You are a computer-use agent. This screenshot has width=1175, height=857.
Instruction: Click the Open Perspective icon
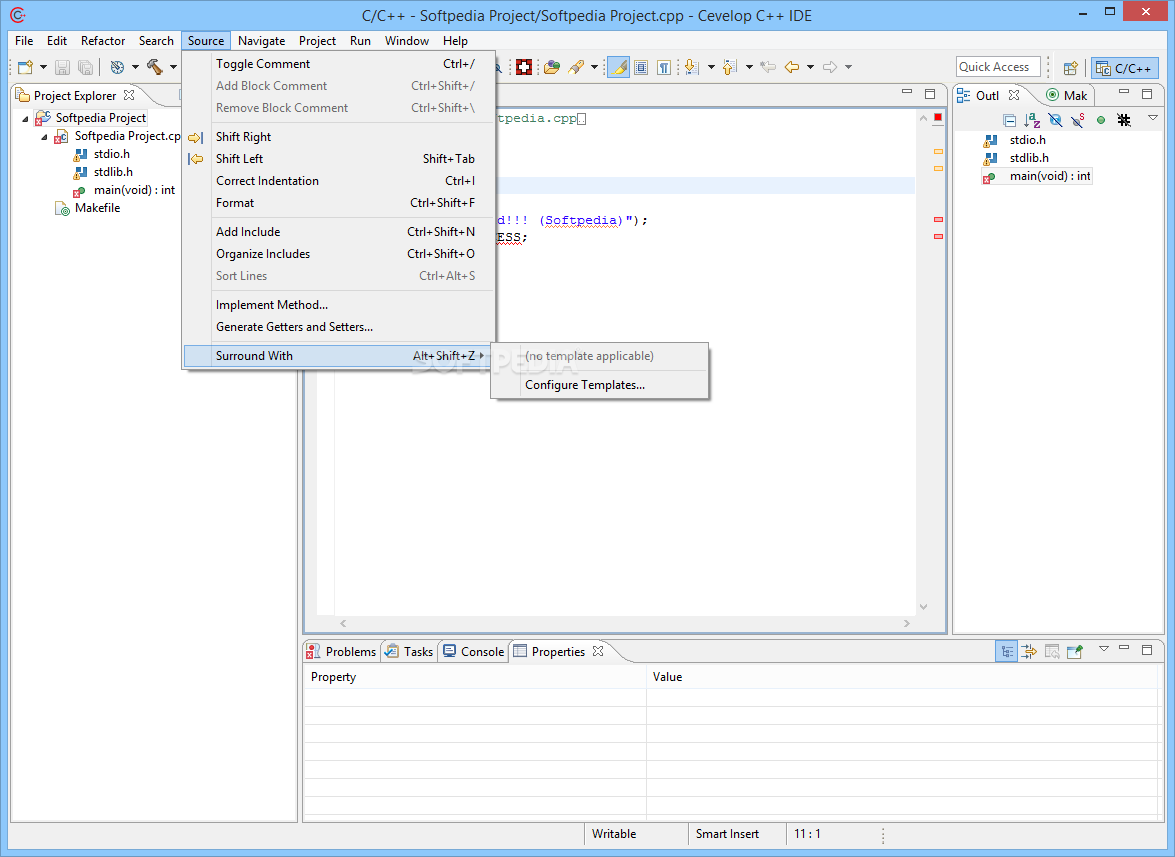pos(1071,68)
